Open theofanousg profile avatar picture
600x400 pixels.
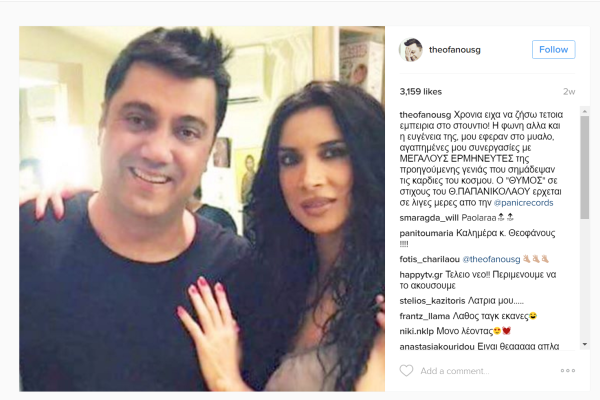click(x=411, y=49)
